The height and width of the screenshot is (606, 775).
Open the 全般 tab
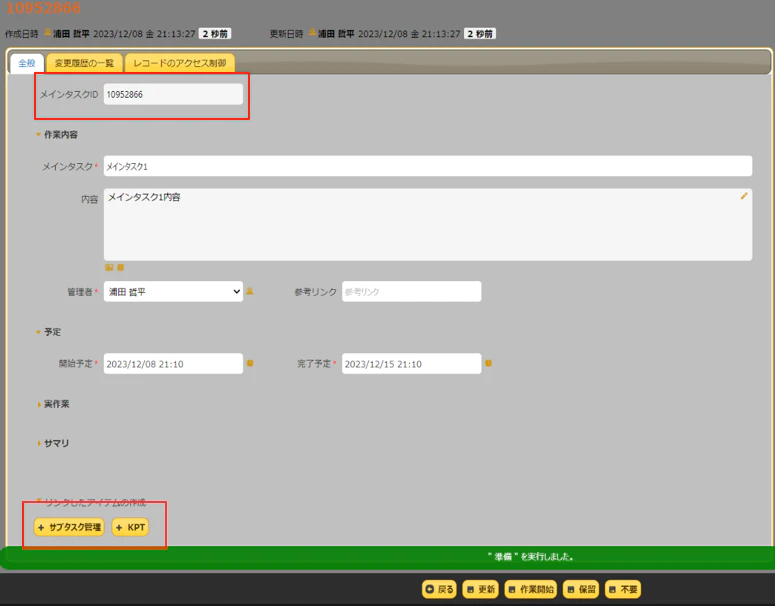click(27, 63)
